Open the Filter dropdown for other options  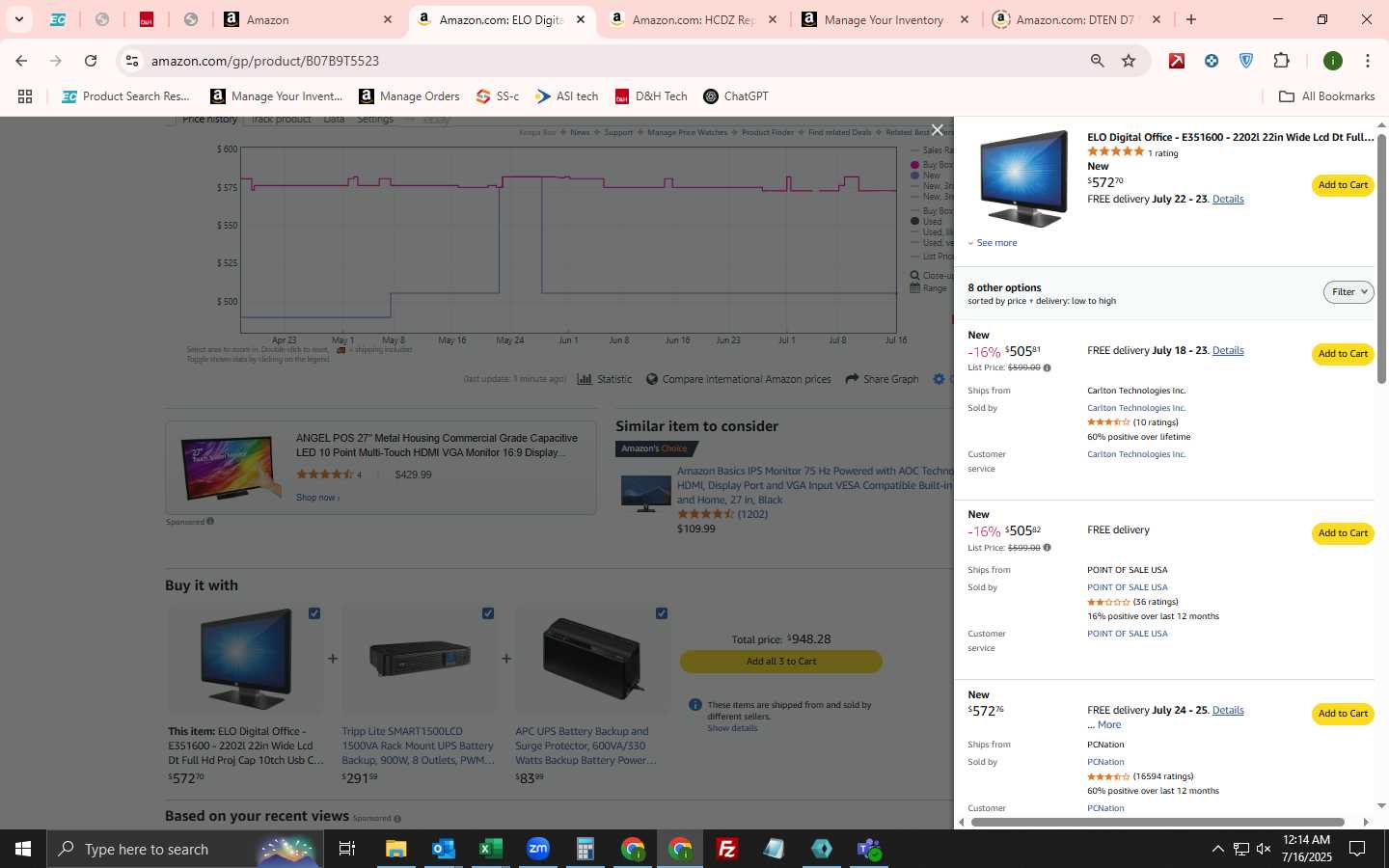click(x=1348, y=292)
